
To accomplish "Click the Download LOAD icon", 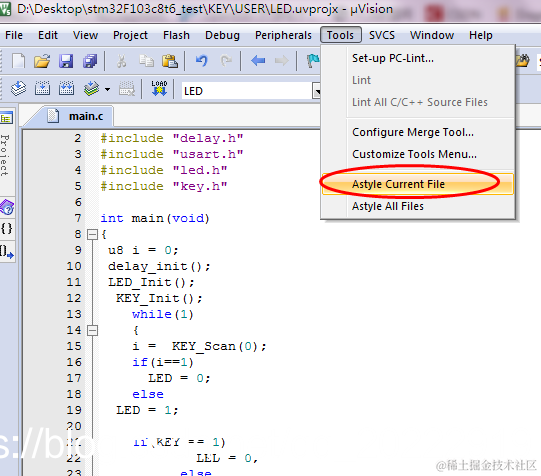I will point(159,88).
